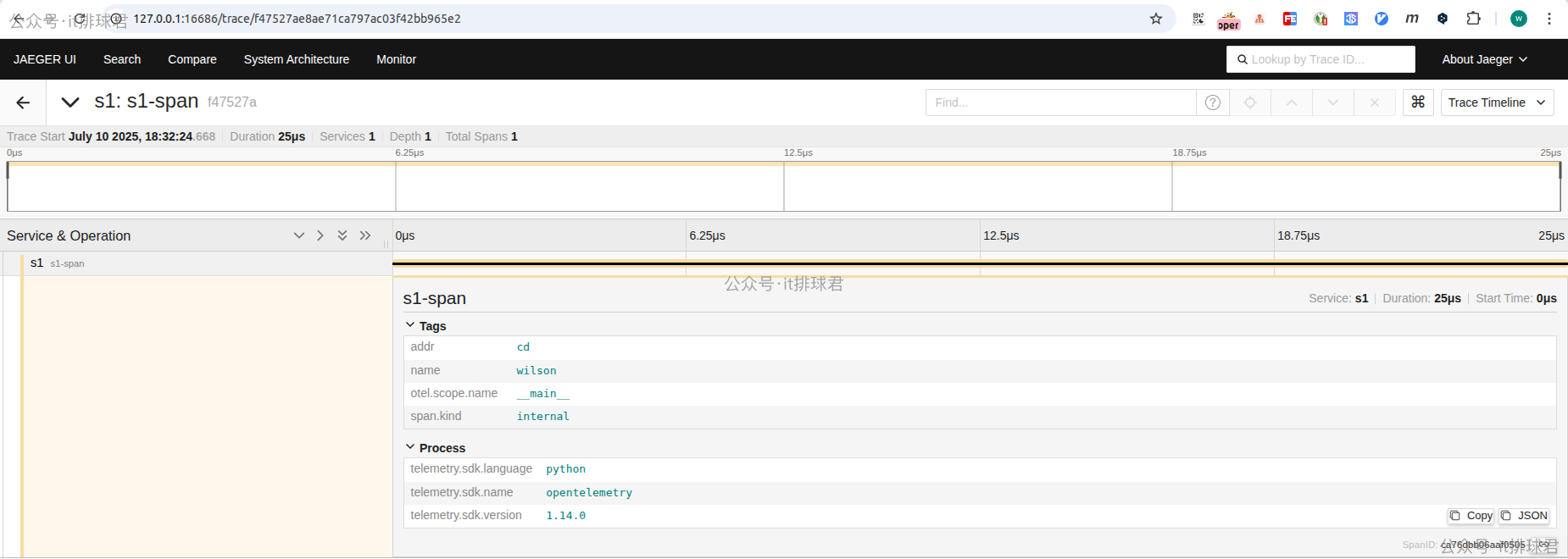This screenshot has height=559, width=1568.
Task: Focus the Lookup by Trace ID field
Action: [x=1321, y=59]
